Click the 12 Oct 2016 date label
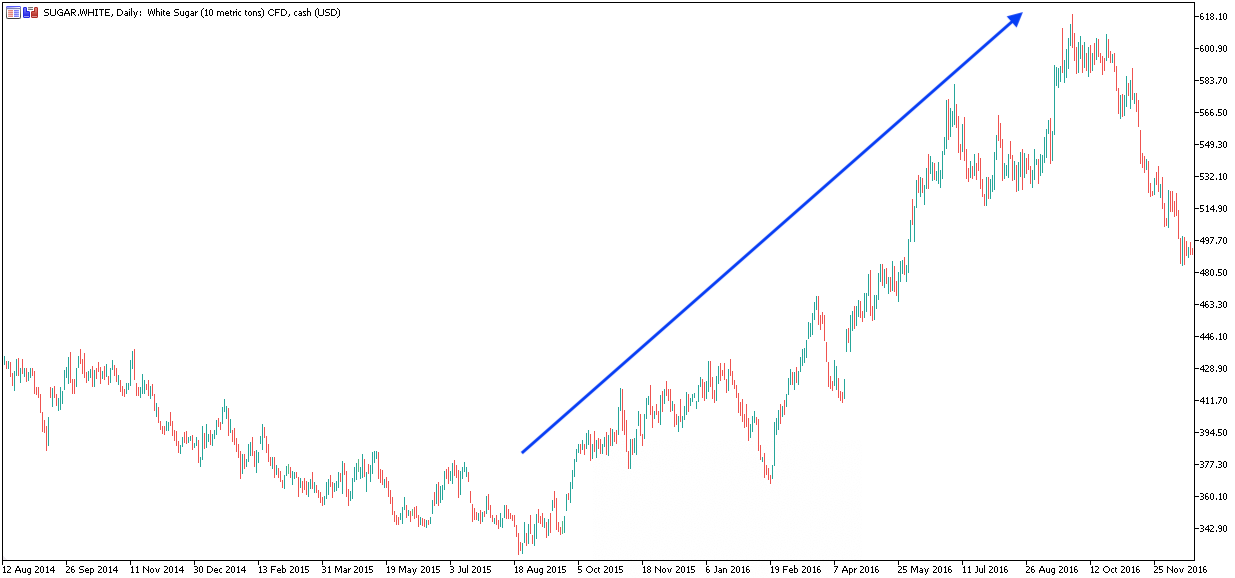The width and height of the screenshot is (1235, 578). (1116, 569)
